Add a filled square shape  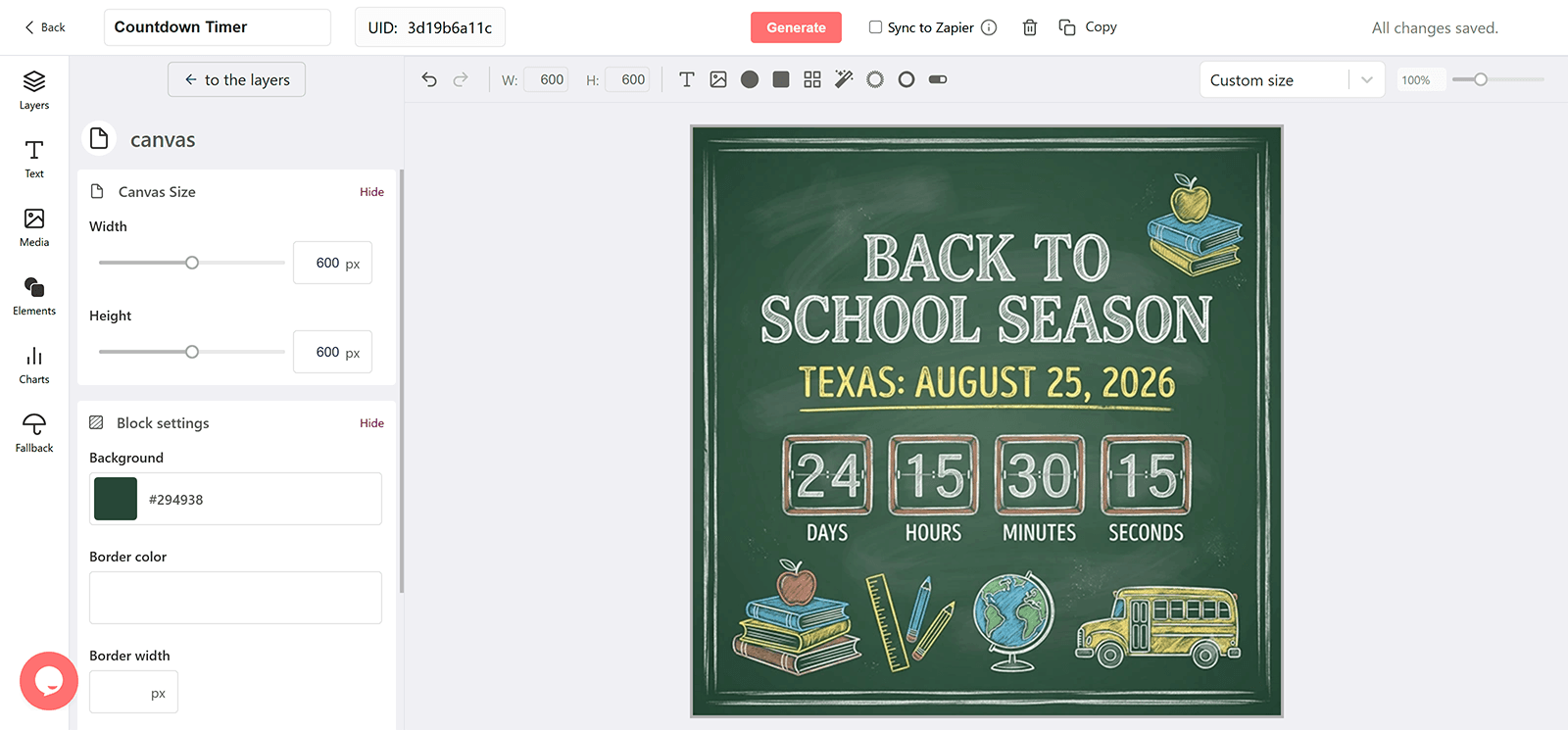[781, 79]
